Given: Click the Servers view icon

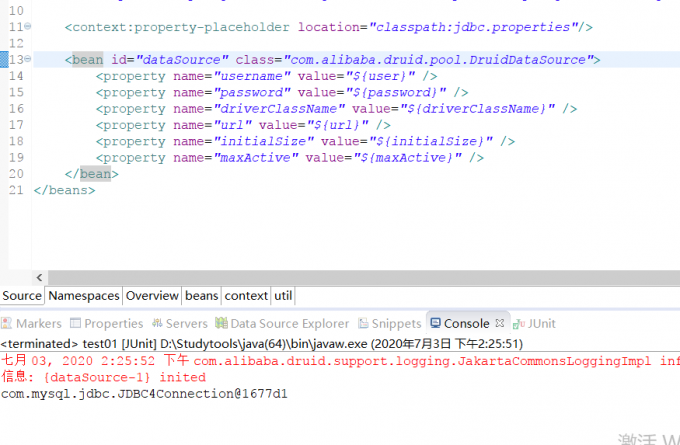Looking at the screenshot, I should (157, 323).
